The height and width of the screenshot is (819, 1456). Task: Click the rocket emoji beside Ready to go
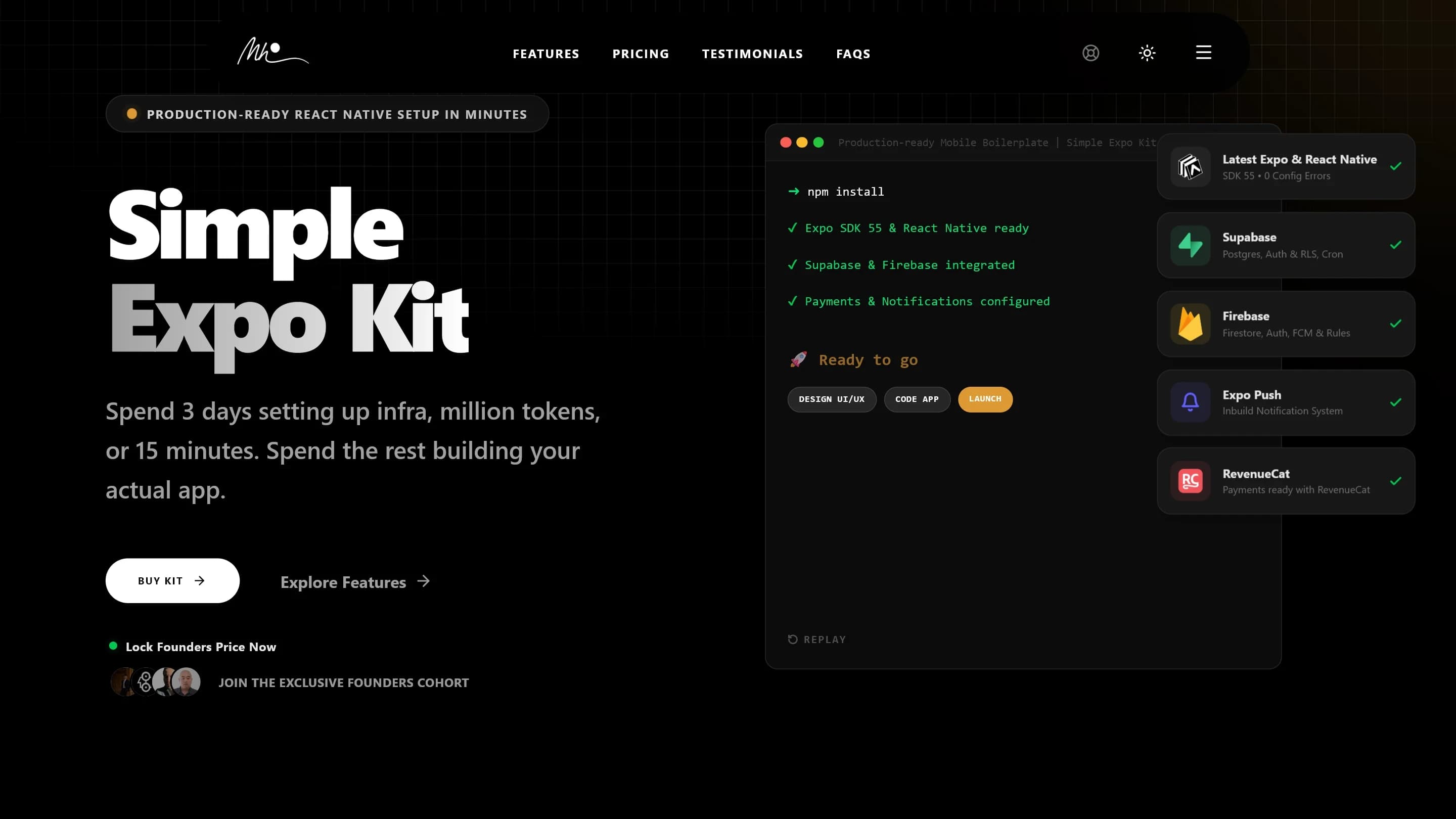798,359
